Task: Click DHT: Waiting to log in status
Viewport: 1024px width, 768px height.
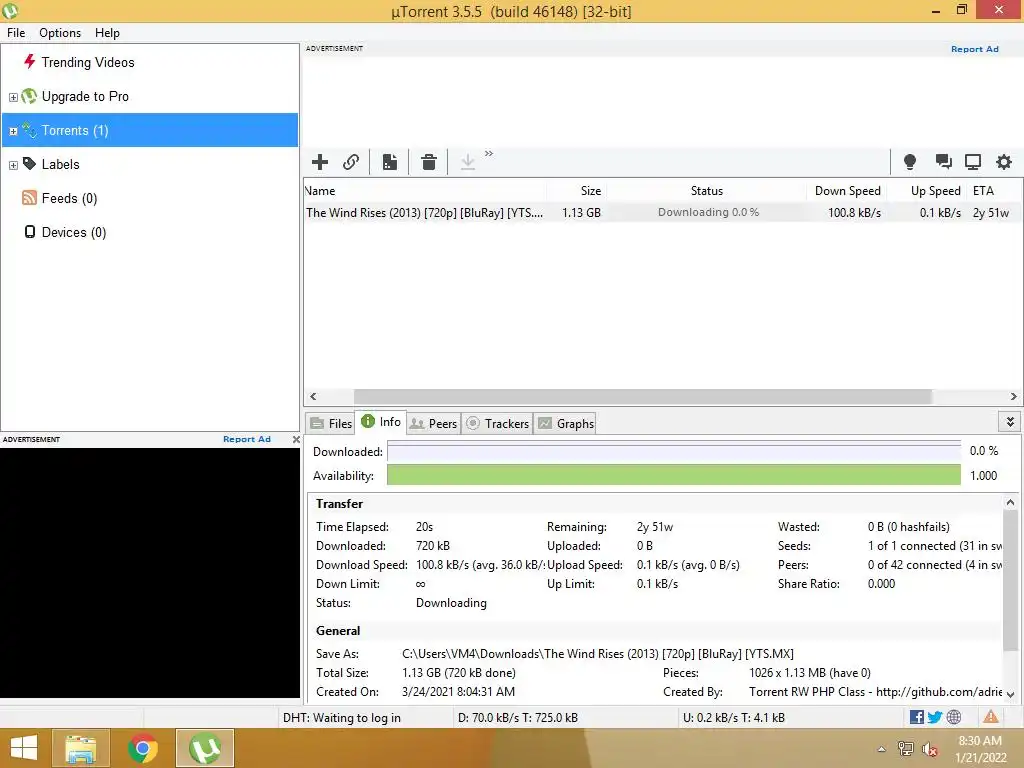Action: (342, 718)
